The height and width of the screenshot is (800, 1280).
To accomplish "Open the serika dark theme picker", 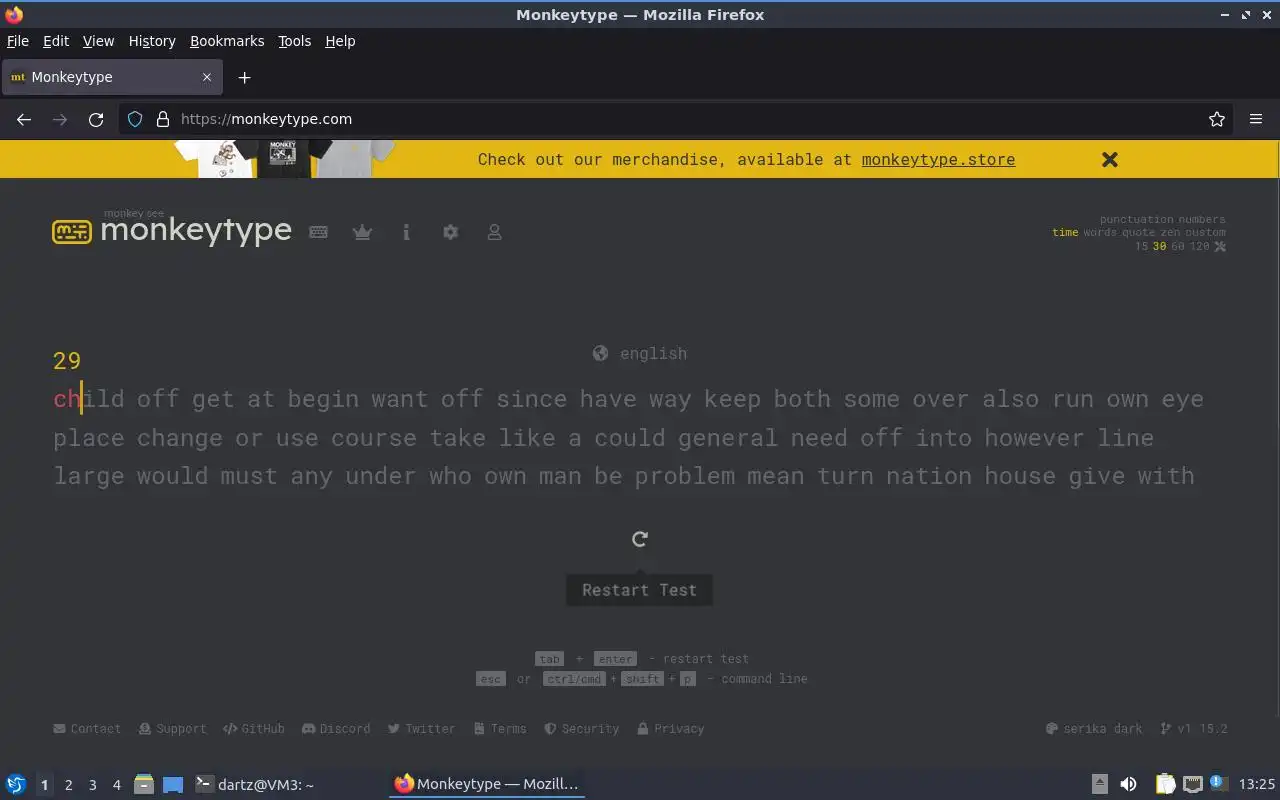I will (1094, 729).
